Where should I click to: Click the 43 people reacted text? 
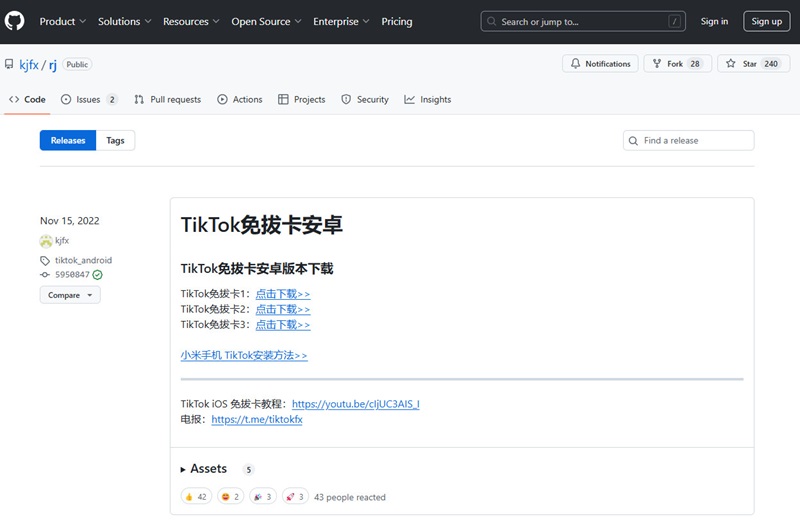click(349, 497)
